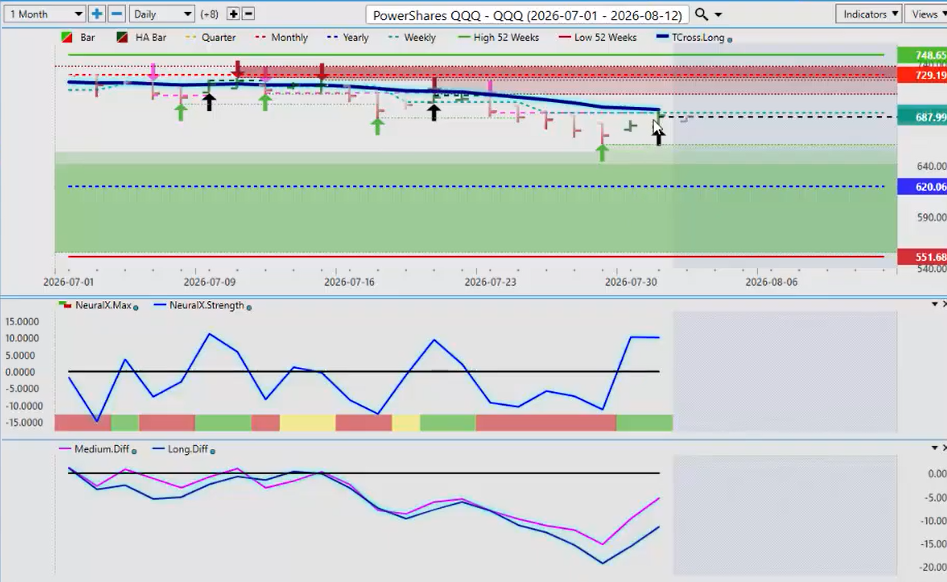Viewport: 947px width, 582px height.
Task: Open the Indicators menu
Action: tap(868, 14)
